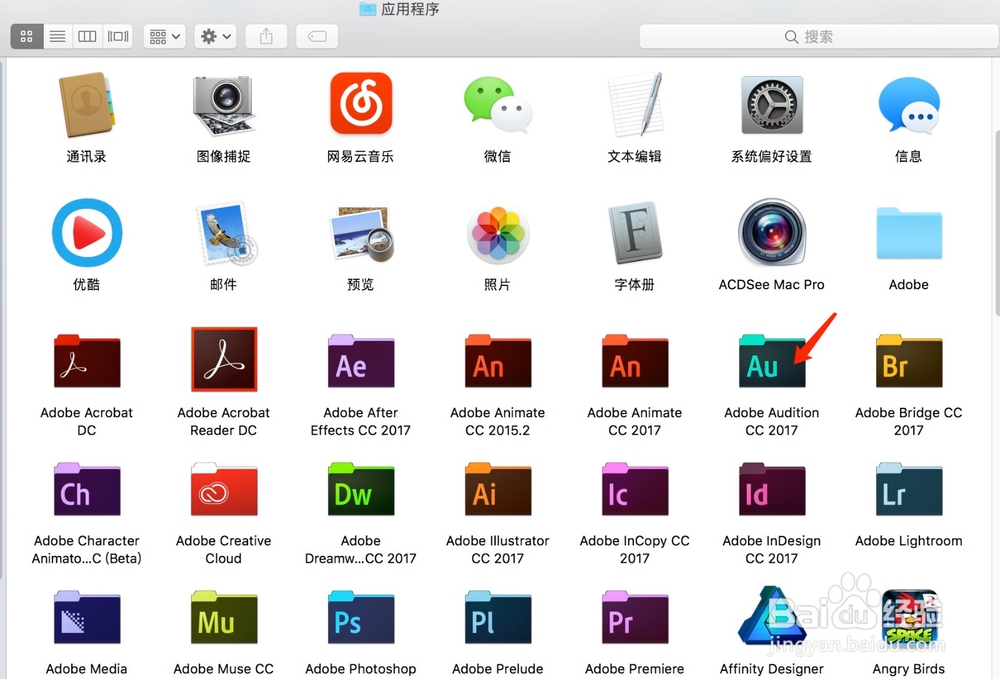Select Adobe Dreamweaver CC 2017 folder
The image size is (1000, 679).
coord(361,489)
